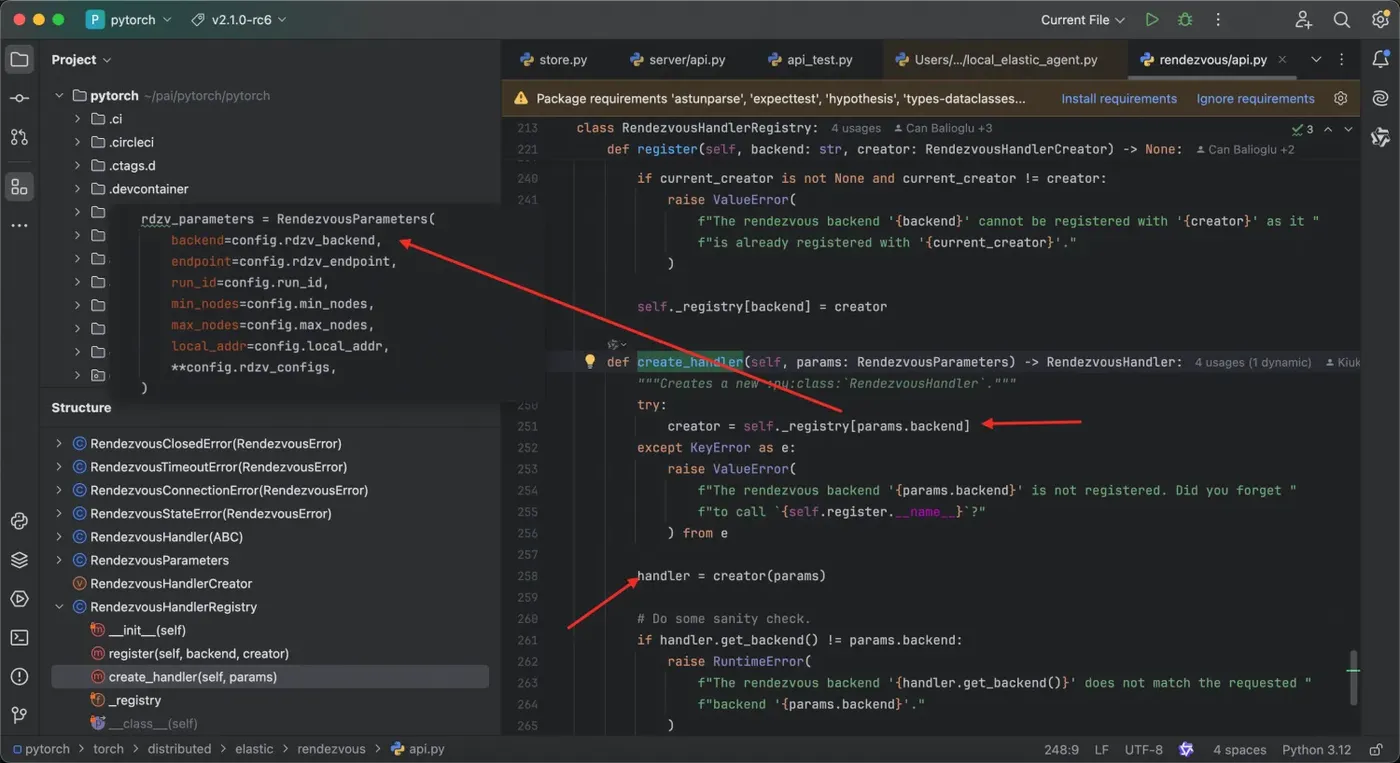
Task: Open the Services tool window
Action: coord(19,599)
